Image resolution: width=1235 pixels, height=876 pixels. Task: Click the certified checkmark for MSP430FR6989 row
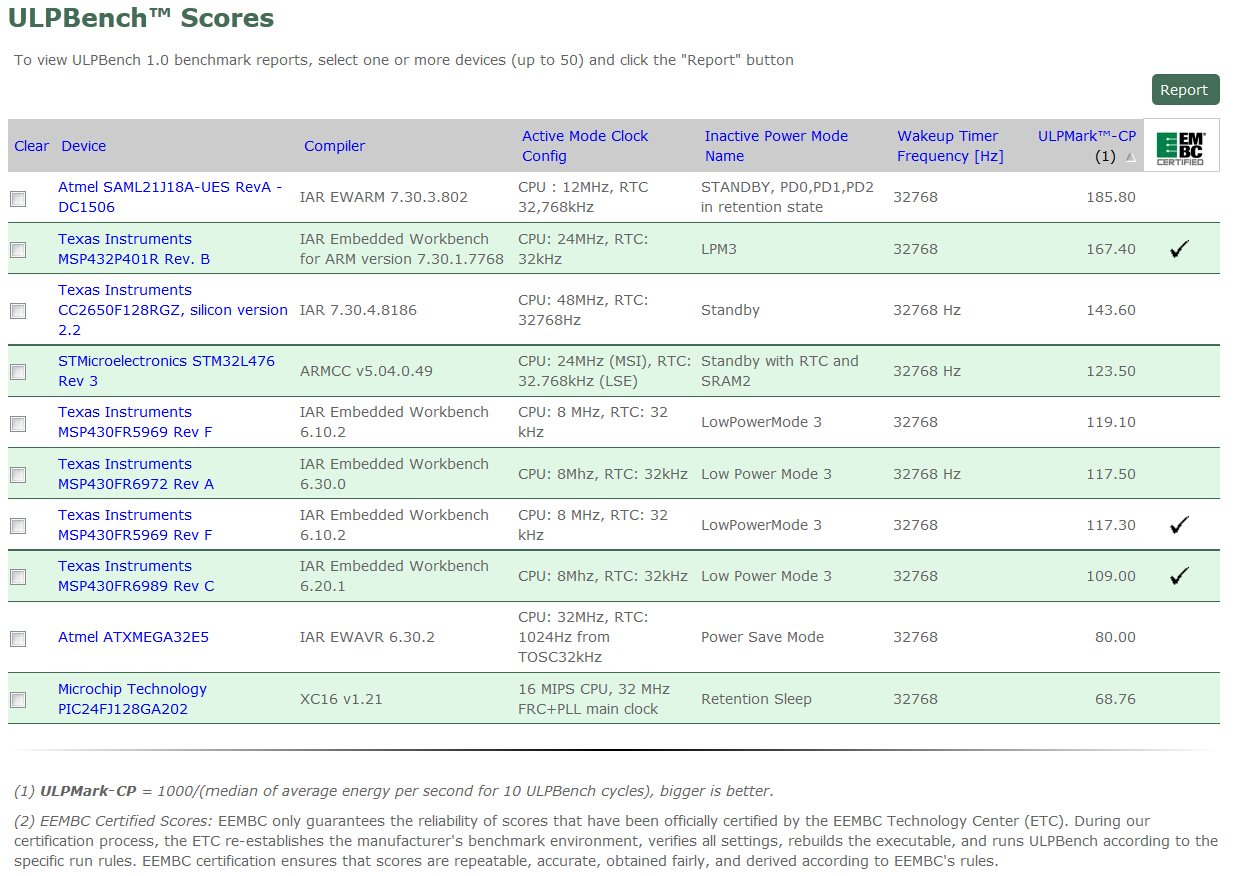point(1180,576)
